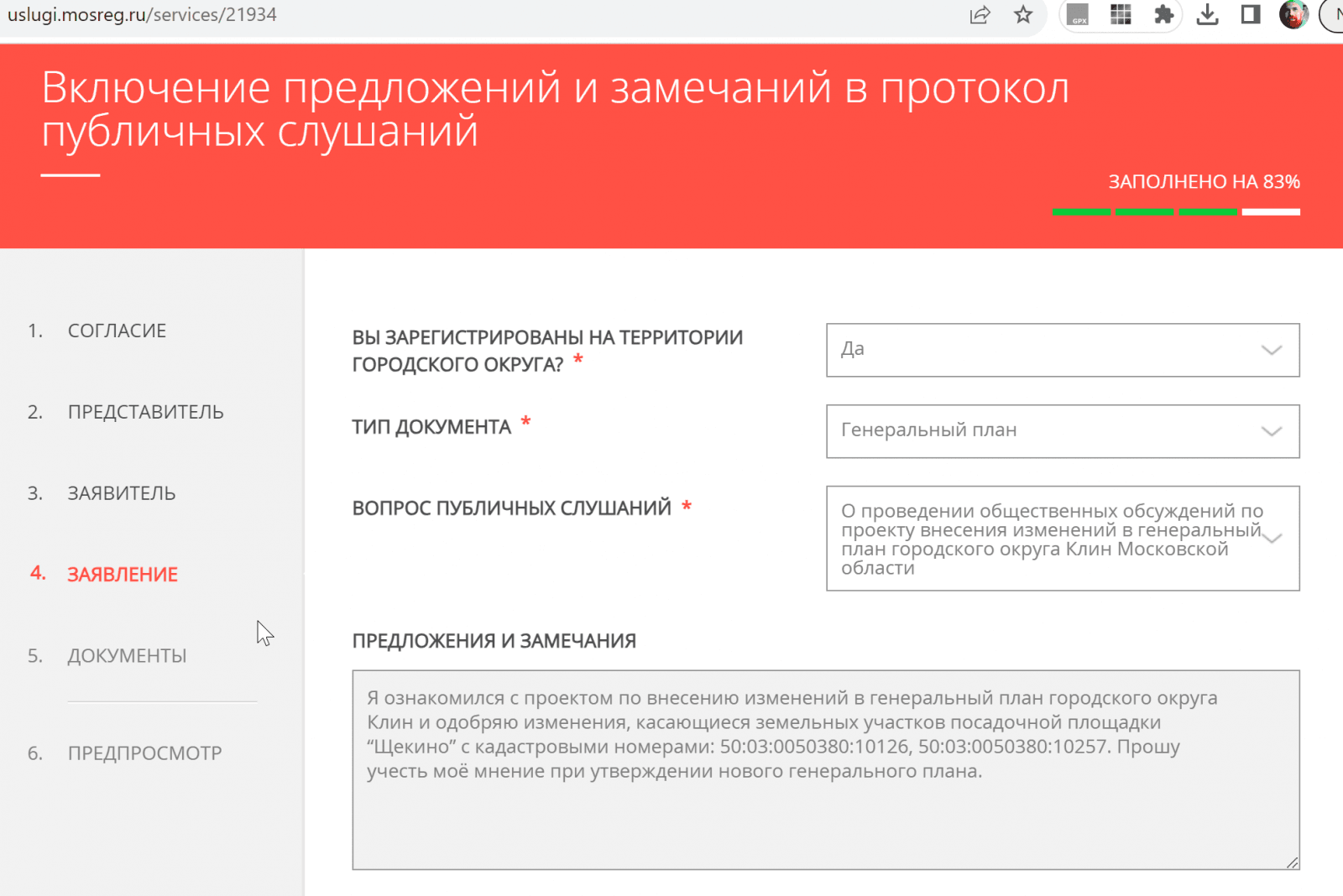Select step 6 ПРЕДПРОСМОТР
The image size is (1343, 896).
click(x=144, y=753)
